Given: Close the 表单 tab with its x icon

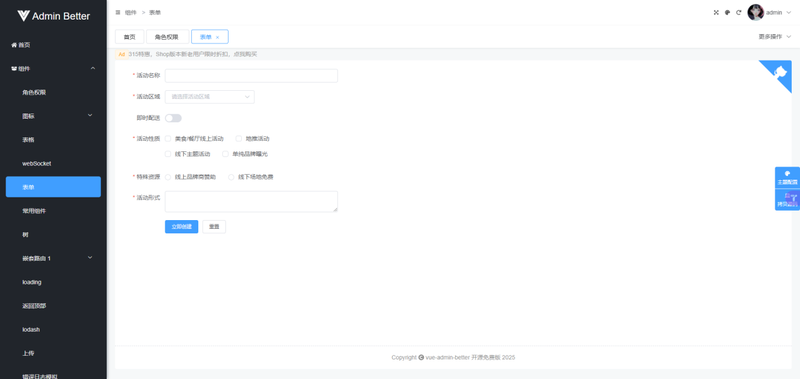Looking at the screenshot, I should pyautogui.click(x=217, y=37).
